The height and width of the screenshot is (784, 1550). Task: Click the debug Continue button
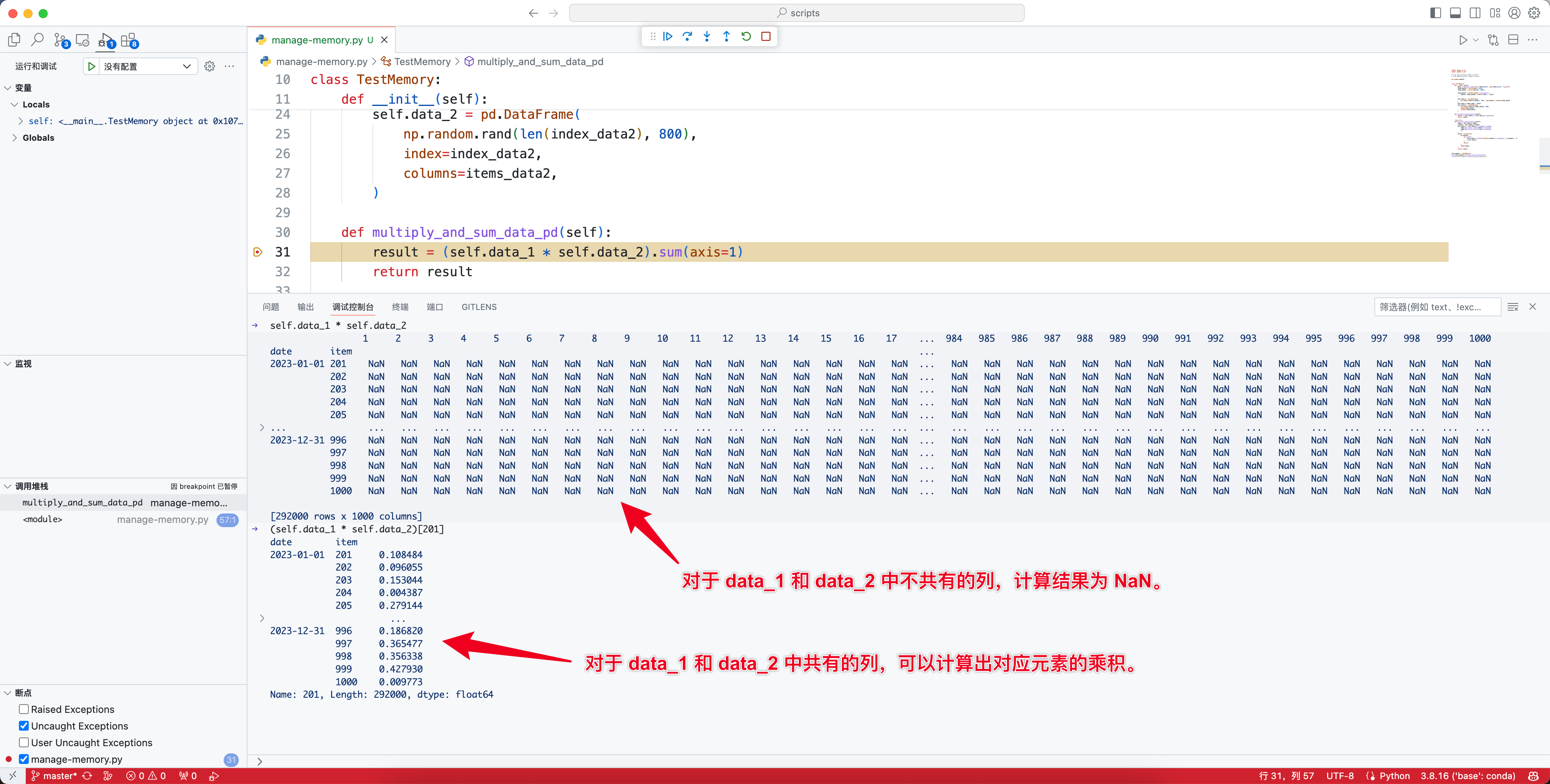tap(667, 37)
